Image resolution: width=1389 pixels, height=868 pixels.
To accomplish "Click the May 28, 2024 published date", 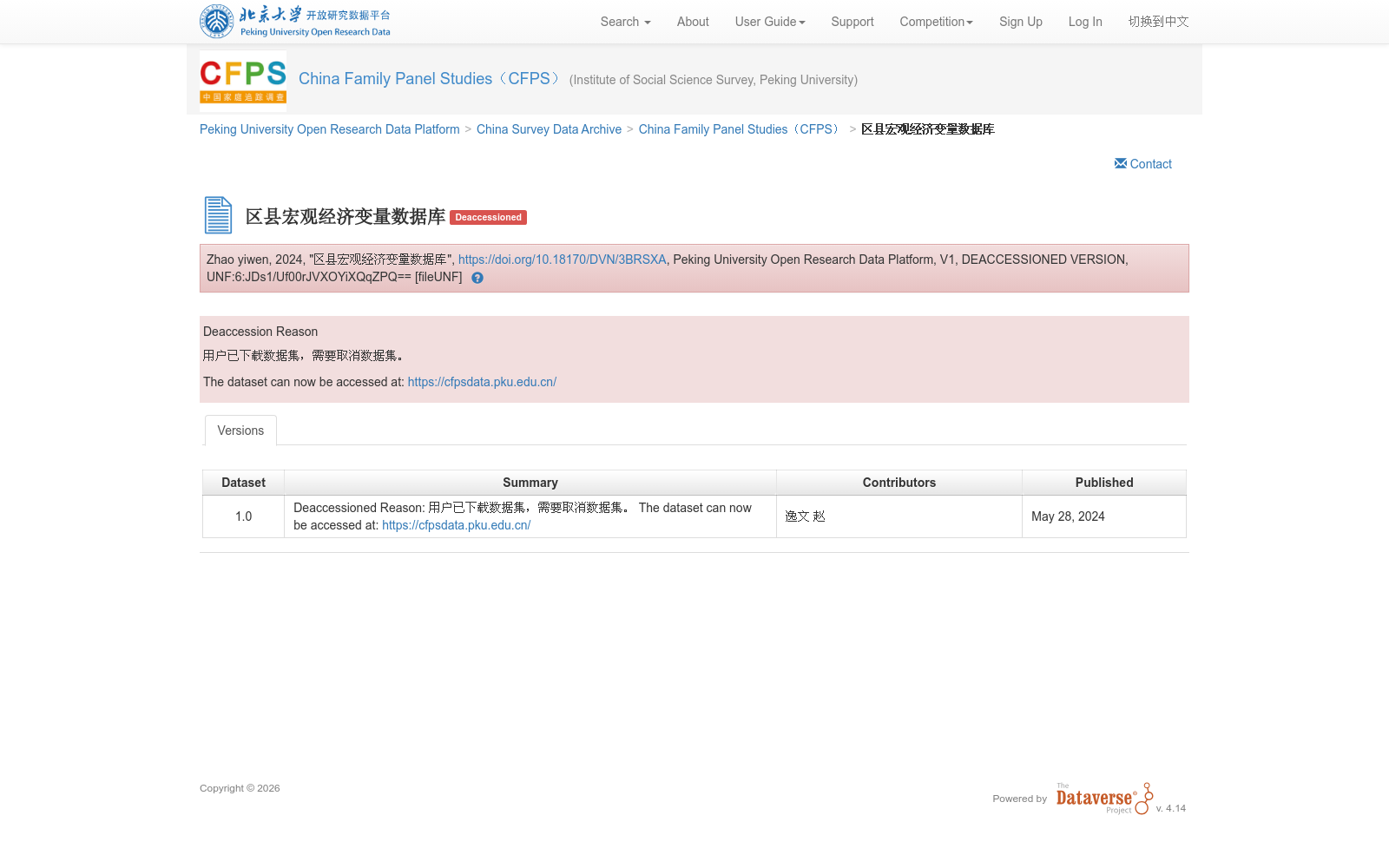I will tap(1068, 516).
